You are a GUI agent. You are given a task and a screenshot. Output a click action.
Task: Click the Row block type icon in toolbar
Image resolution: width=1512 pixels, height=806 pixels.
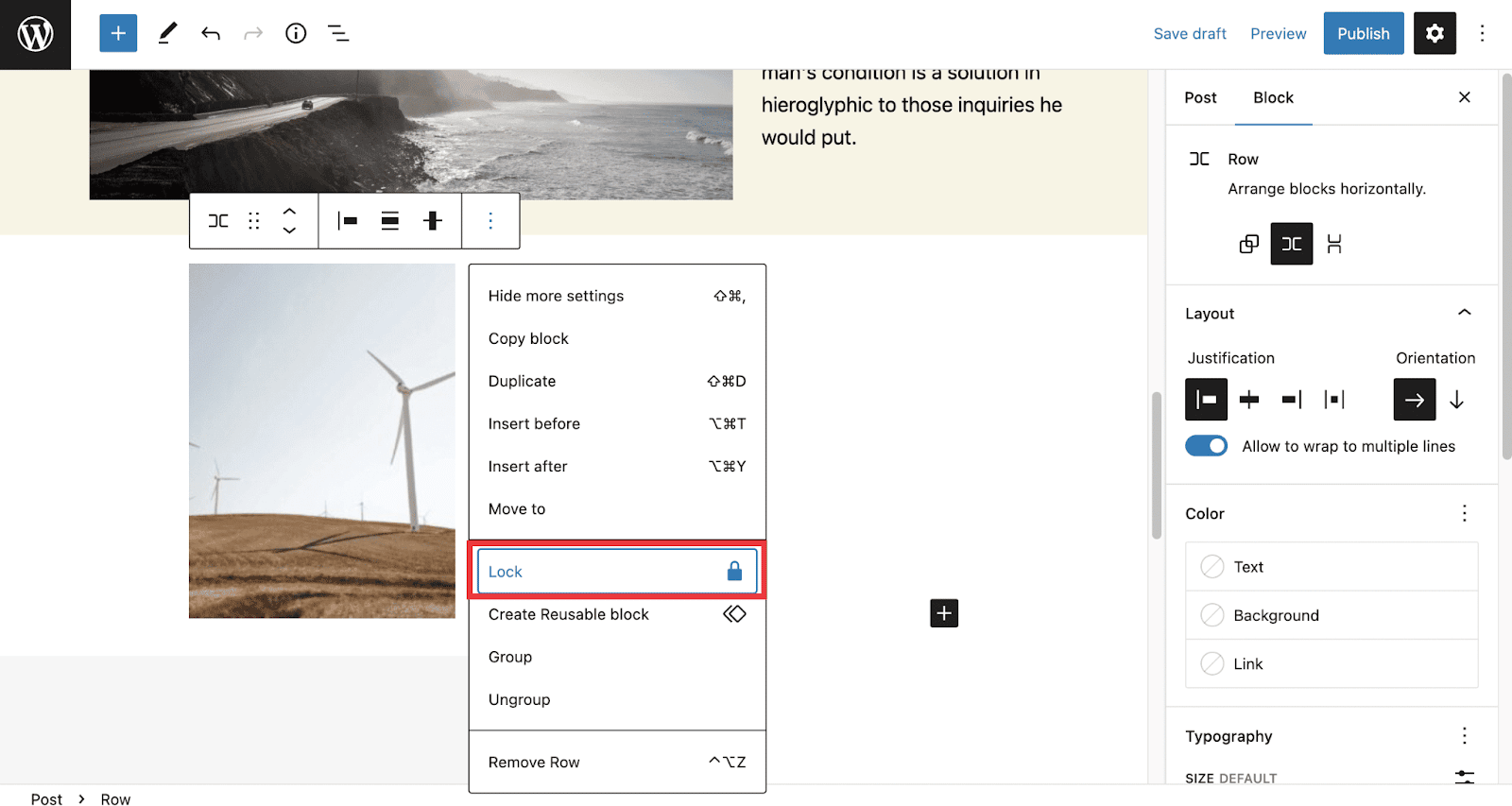[x=218, y=221]
